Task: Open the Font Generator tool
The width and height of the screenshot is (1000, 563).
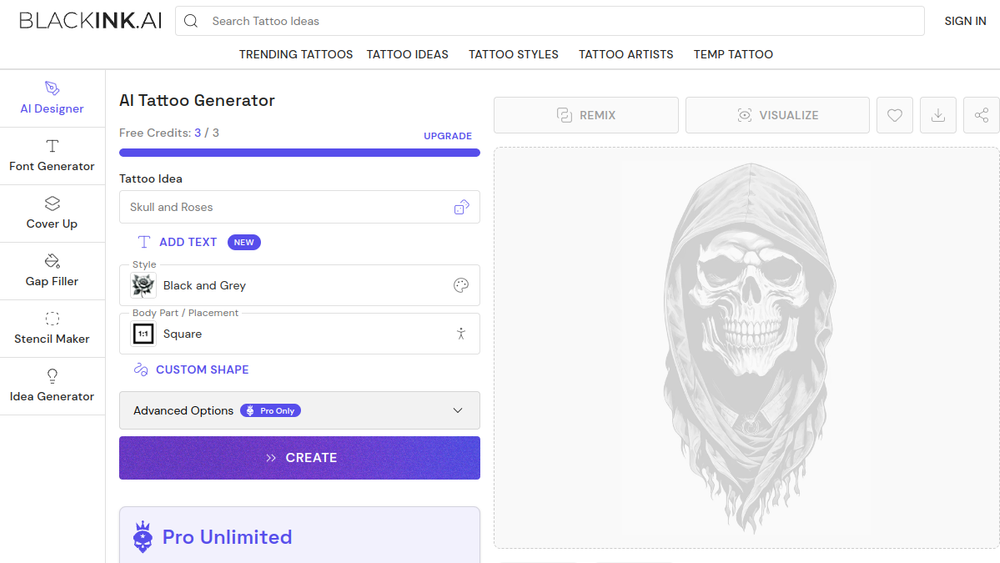Action: pyautogui.click(x=52, y=156)
